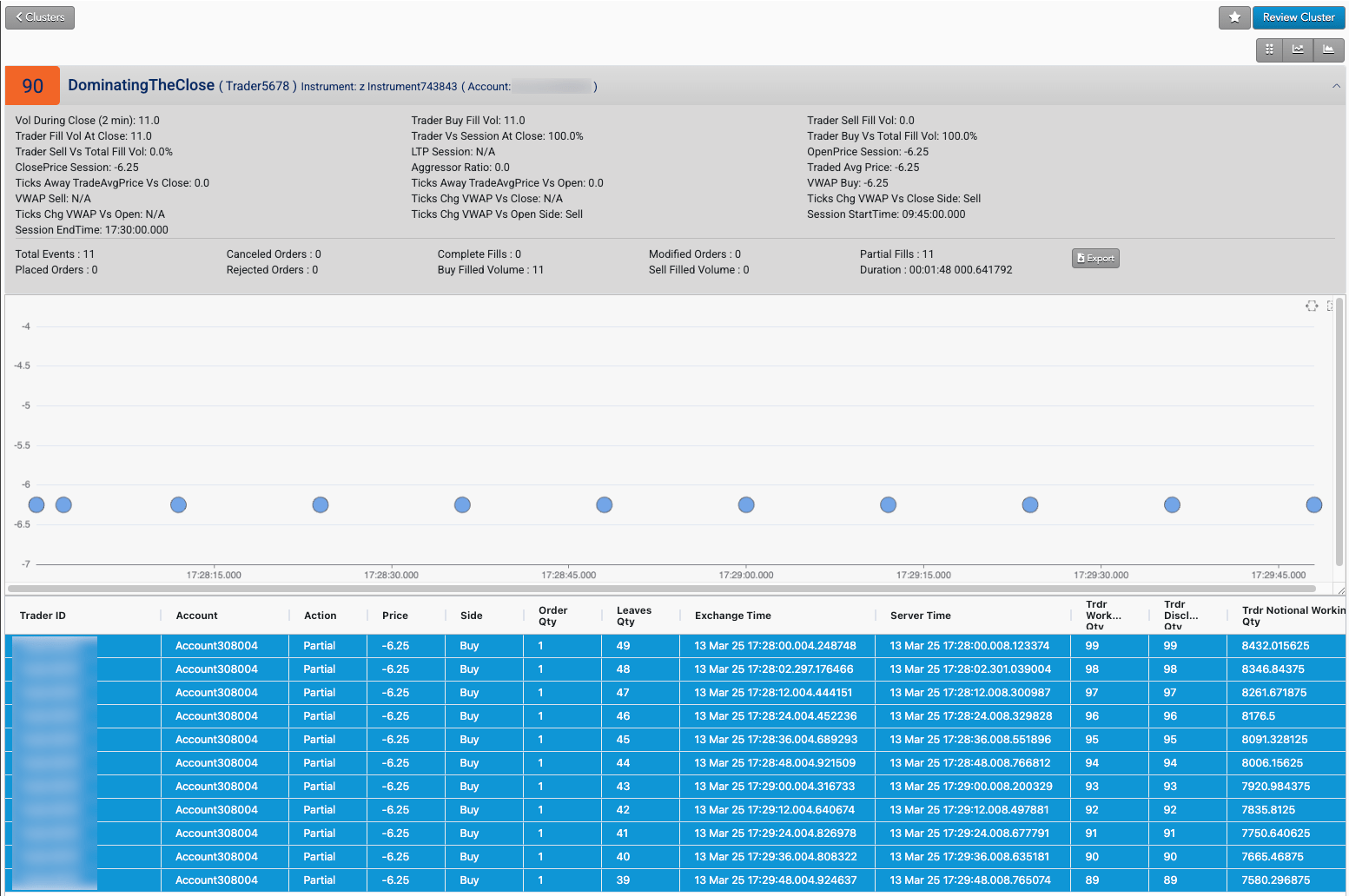Screen dimensions: 1349x896
Task: Go back to Clusters list
Action: point(40,17)
